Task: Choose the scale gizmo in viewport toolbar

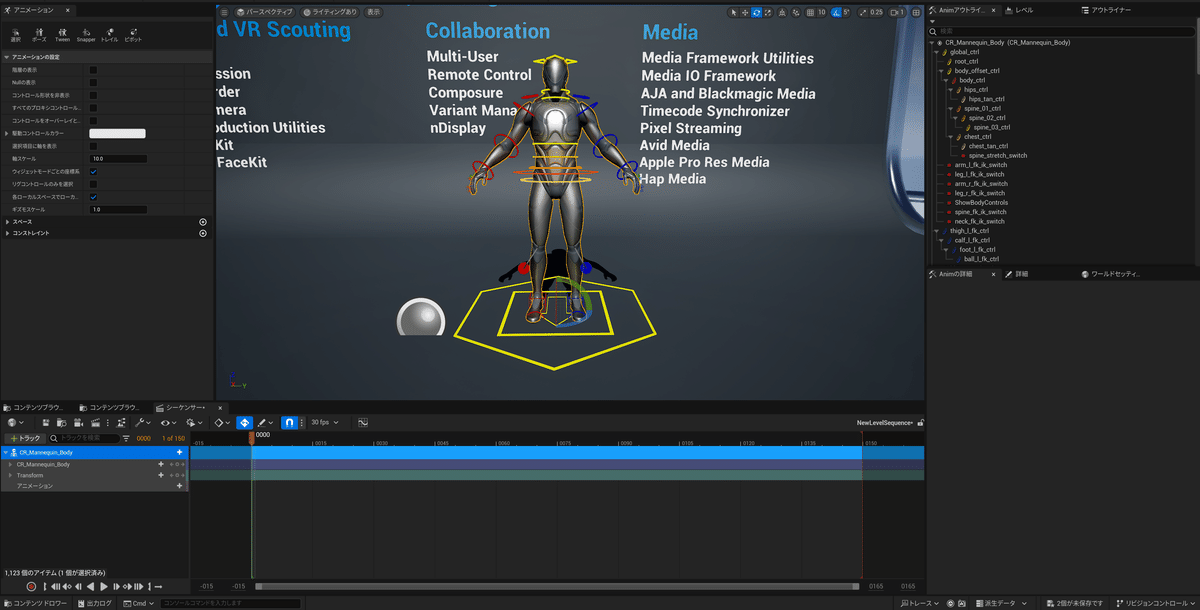Action: click(x=767, y=12)
